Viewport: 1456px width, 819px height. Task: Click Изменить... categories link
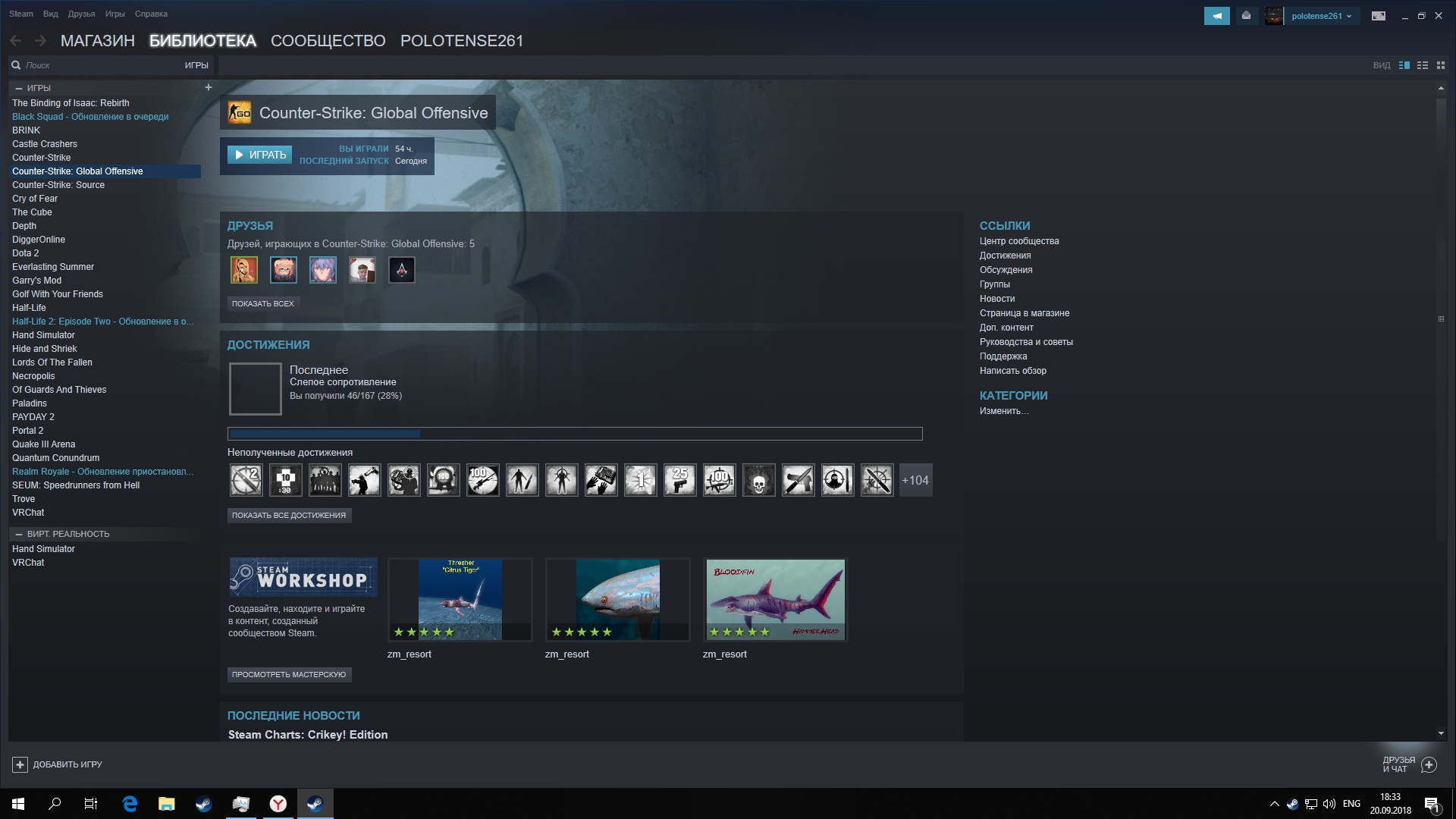pos(1004,411)
